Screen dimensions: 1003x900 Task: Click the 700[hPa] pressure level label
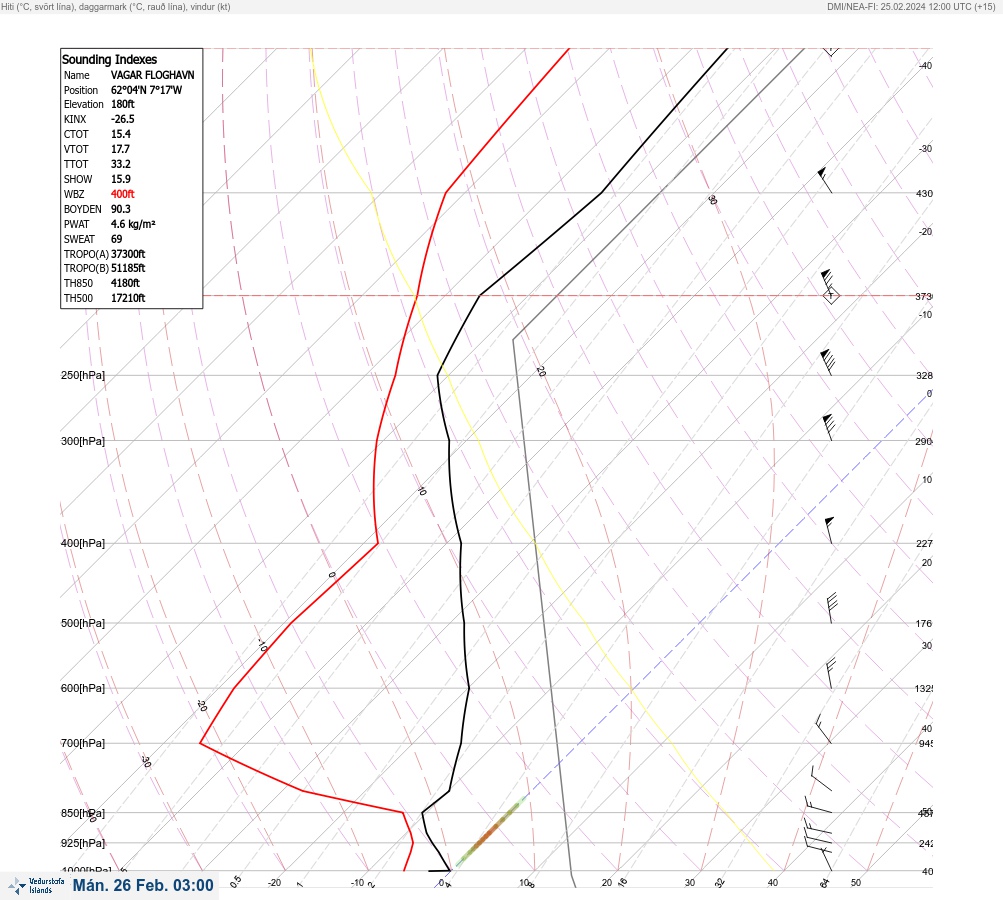(83, 743)
